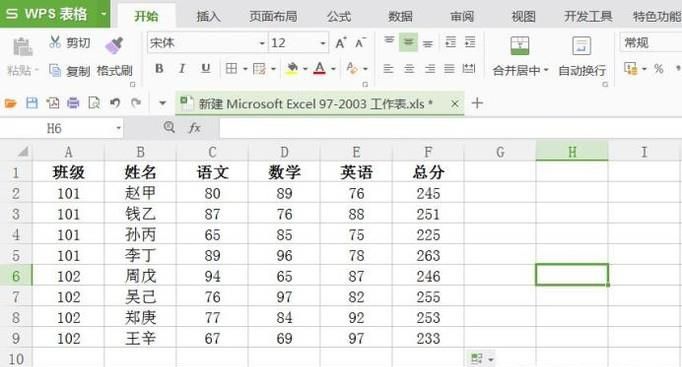Align text left horizontally
Screen dimensions: 682x367
[388, 69]
